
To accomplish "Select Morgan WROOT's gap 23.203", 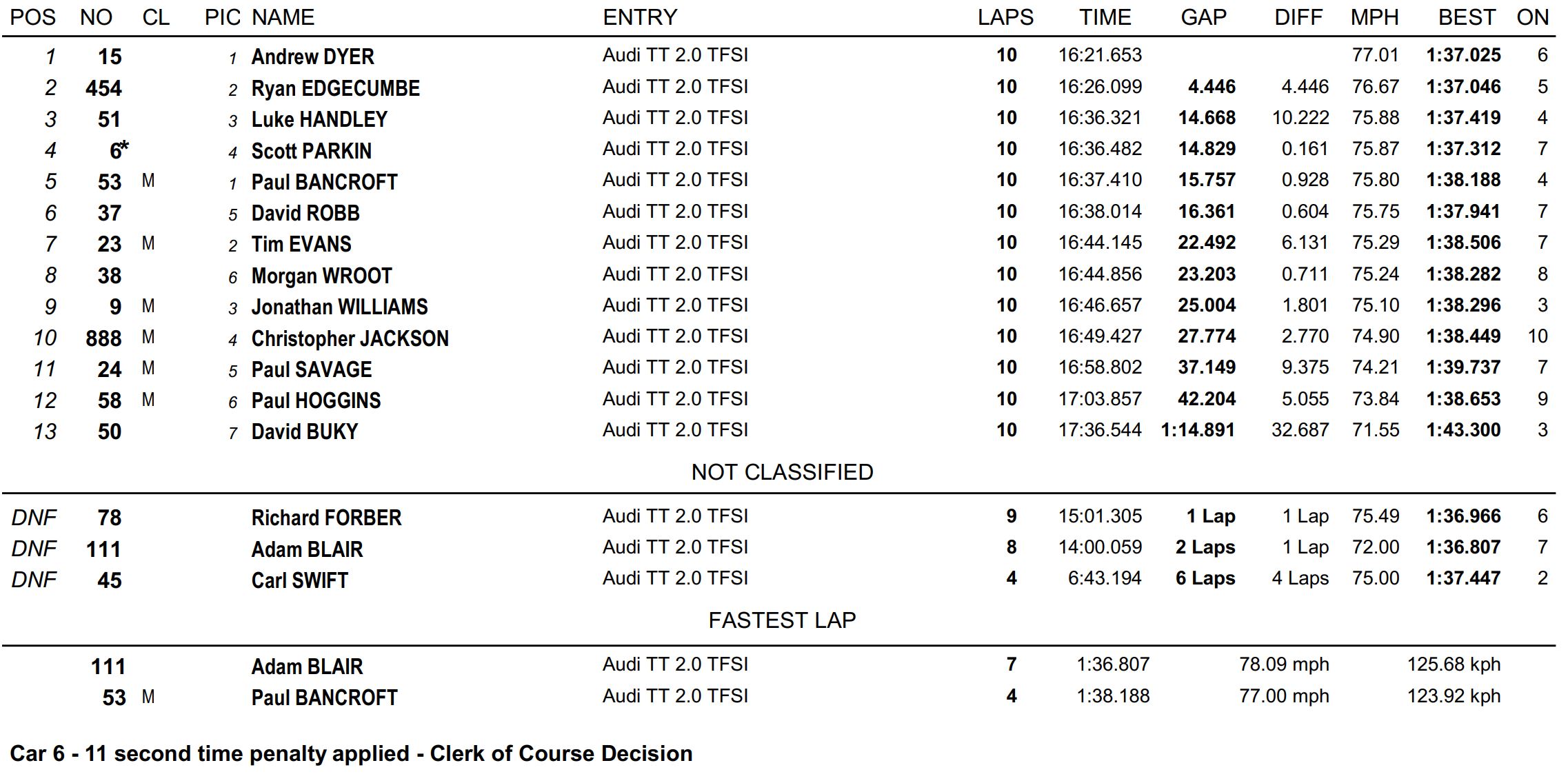I will point(1207,274).
